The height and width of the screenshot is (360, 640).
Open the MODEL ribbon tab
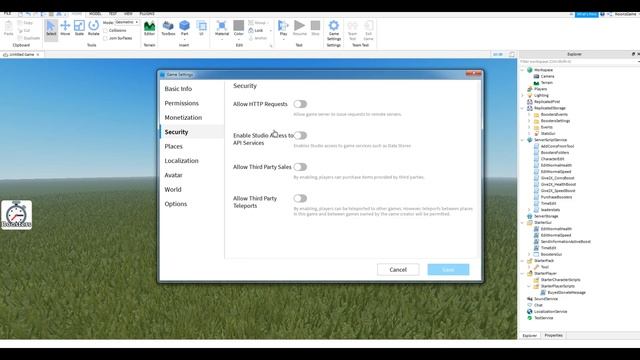[95, 14]
